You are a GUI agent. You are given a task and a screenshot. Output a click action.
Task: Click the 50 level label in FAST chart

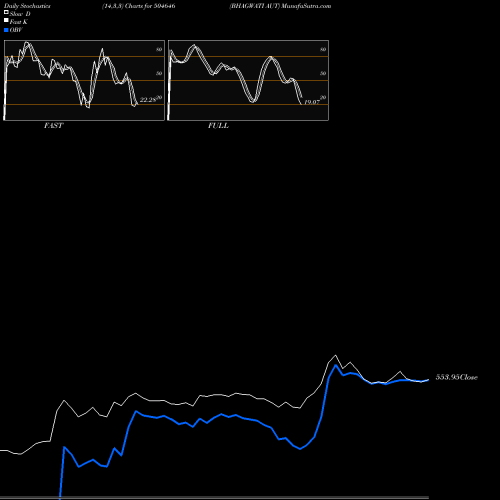pos(159,73)
